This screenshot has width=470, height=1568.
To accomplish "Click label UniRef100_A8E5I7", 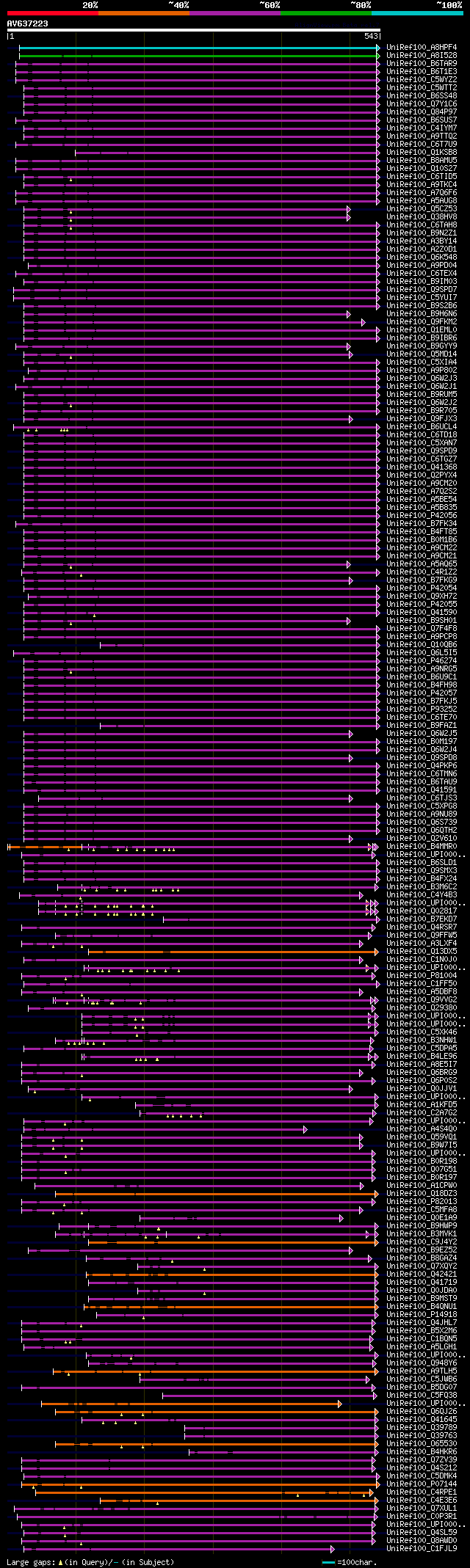I will coord(422,1065).
